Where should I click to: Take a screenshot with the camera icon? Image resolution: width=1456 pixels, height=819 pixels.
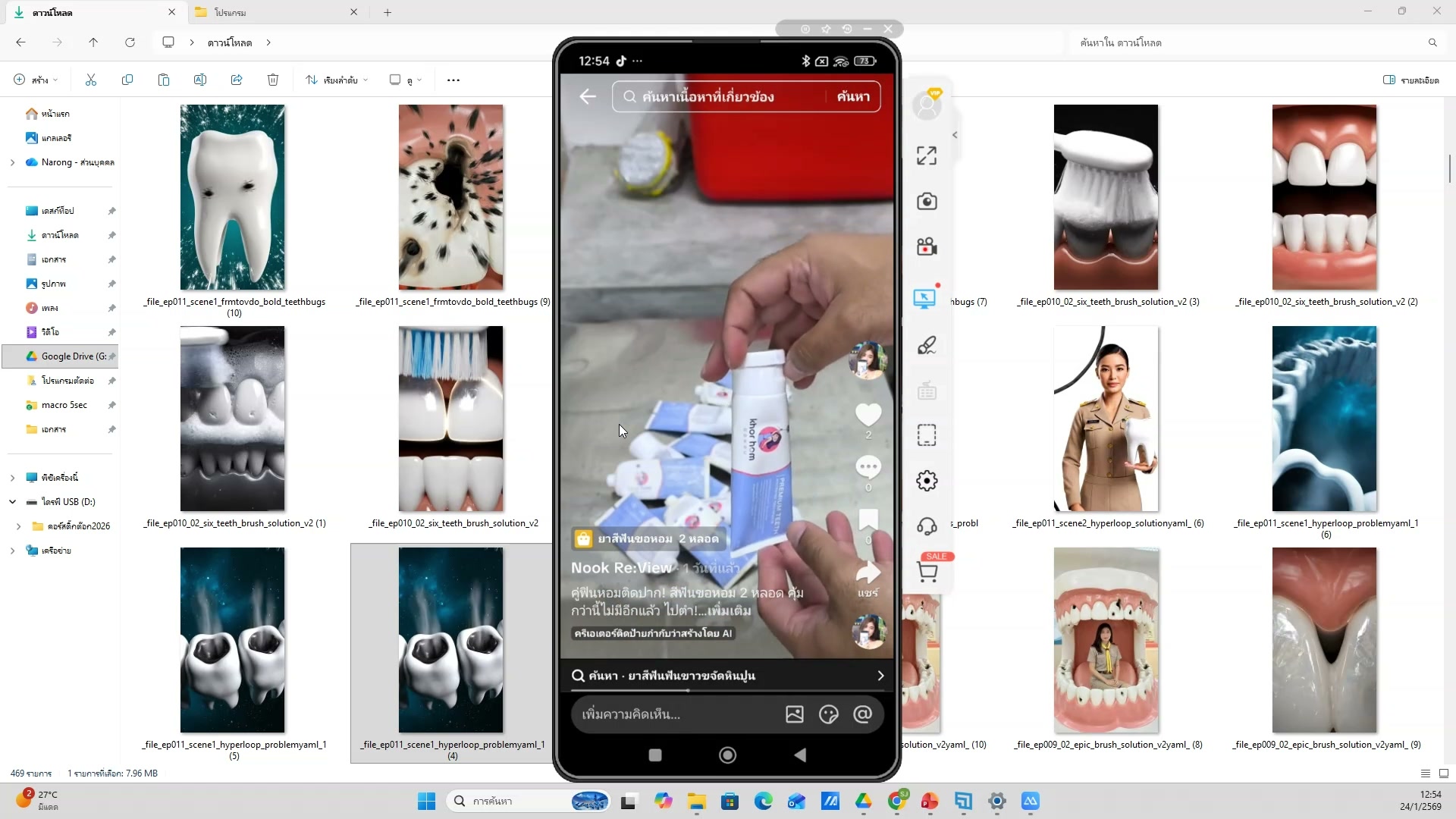tap(926, 202)
